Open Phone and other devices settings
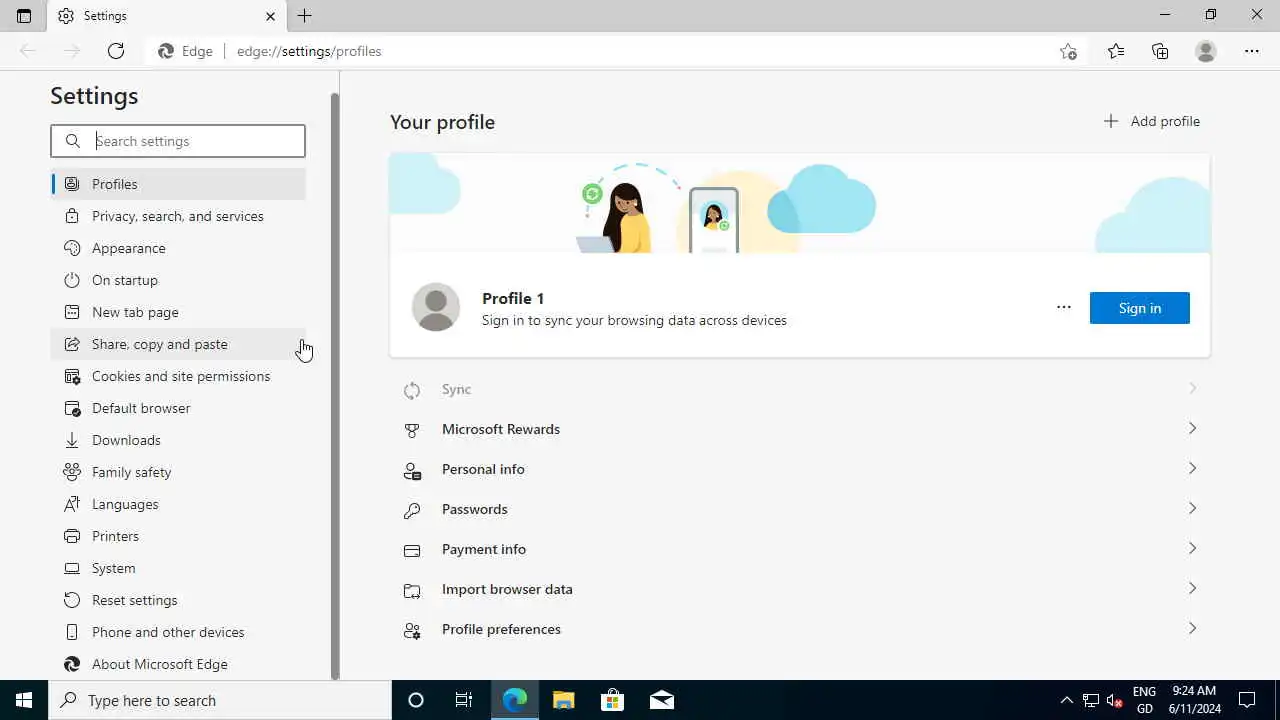 (178, 632)
